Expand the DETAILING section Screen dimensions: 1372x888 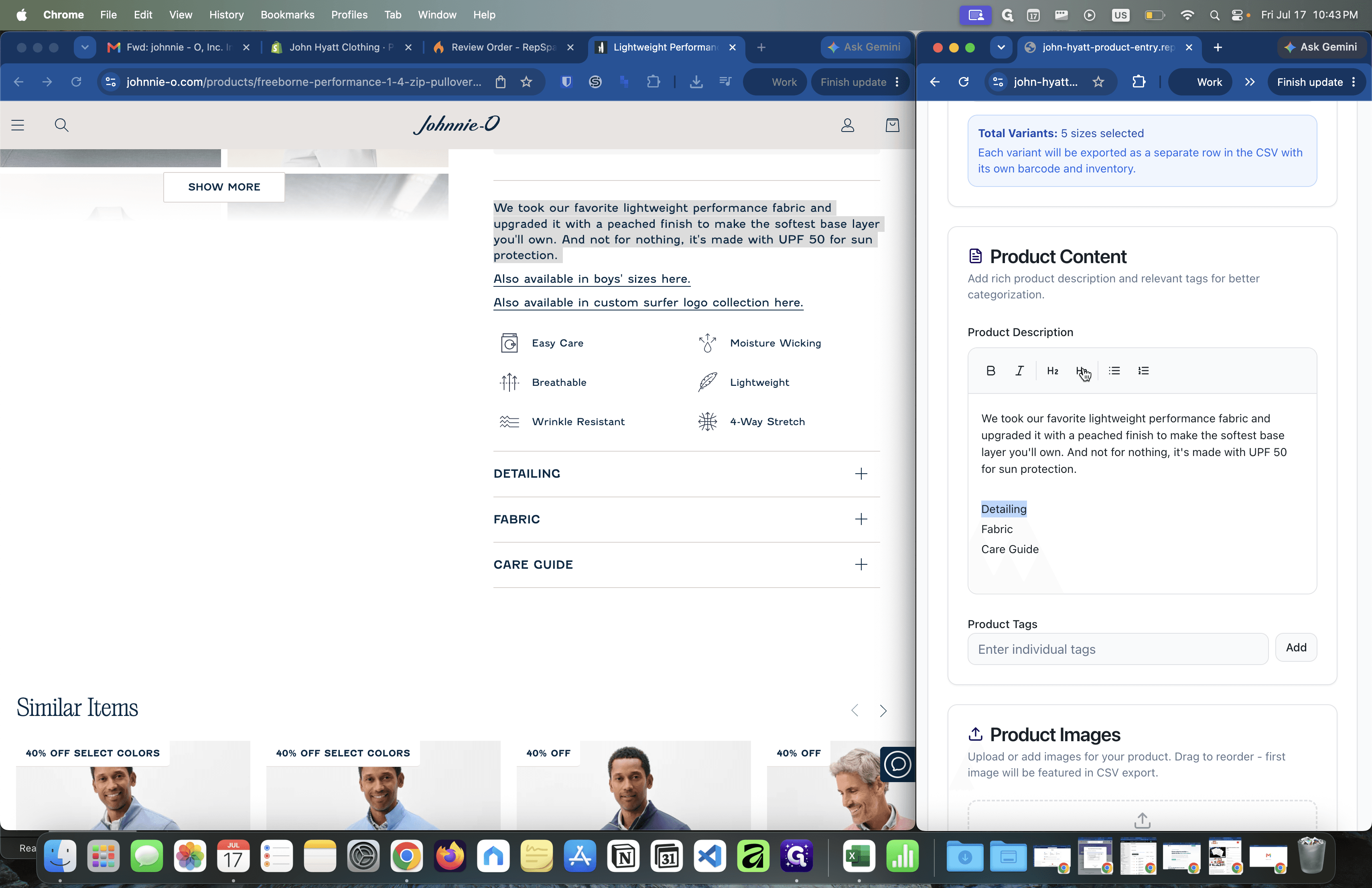pyautogui.click(x=686, y=474)
